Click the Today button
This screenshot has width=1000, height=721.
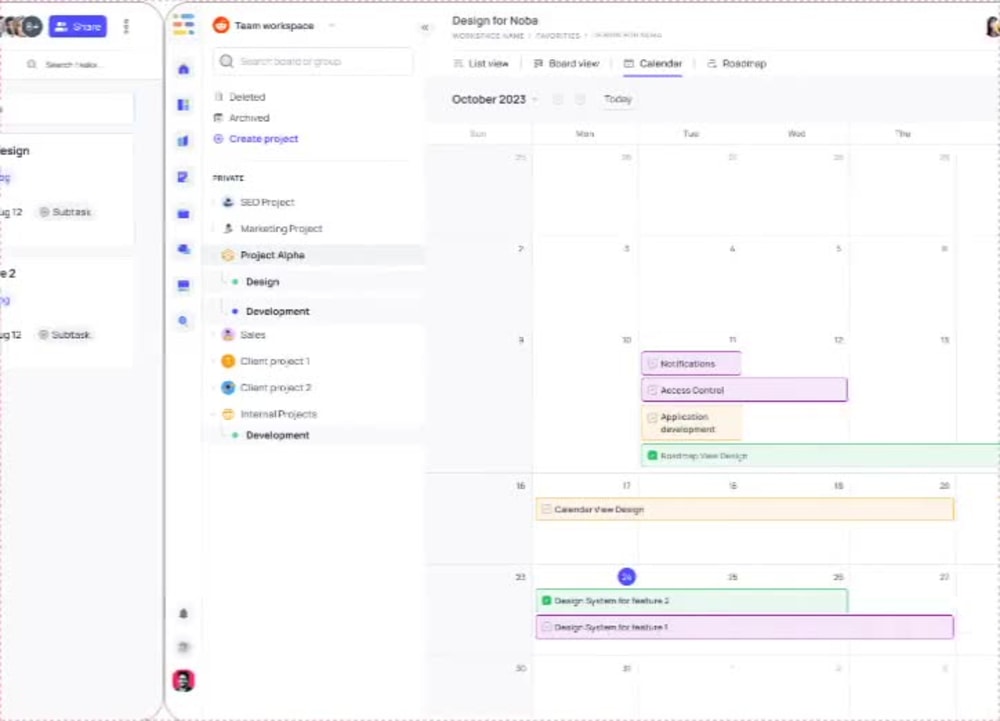pos(617,99)
